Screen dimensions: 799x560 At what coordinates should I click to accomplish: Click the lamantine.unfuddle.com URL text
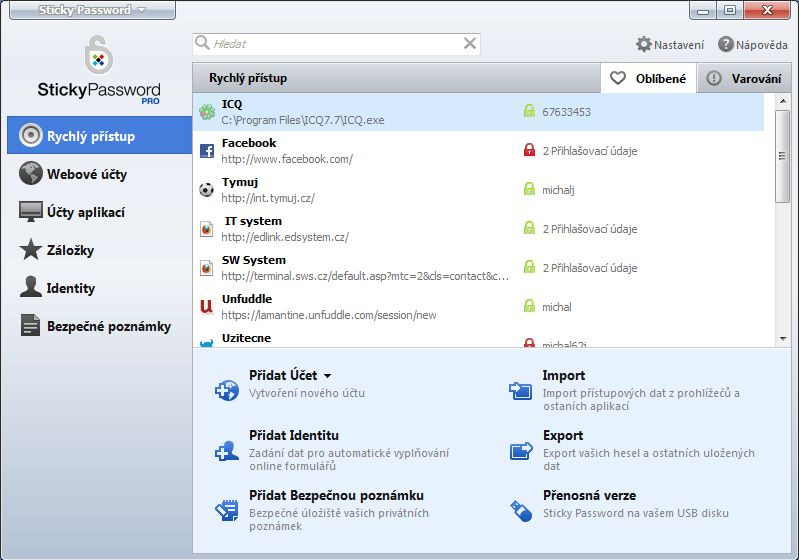[x=329, y=315]
